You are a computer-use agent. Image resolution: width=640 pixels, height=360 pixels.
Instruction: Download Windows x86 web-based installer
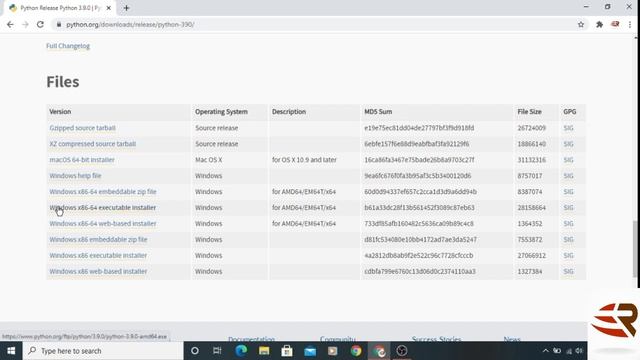98,271
